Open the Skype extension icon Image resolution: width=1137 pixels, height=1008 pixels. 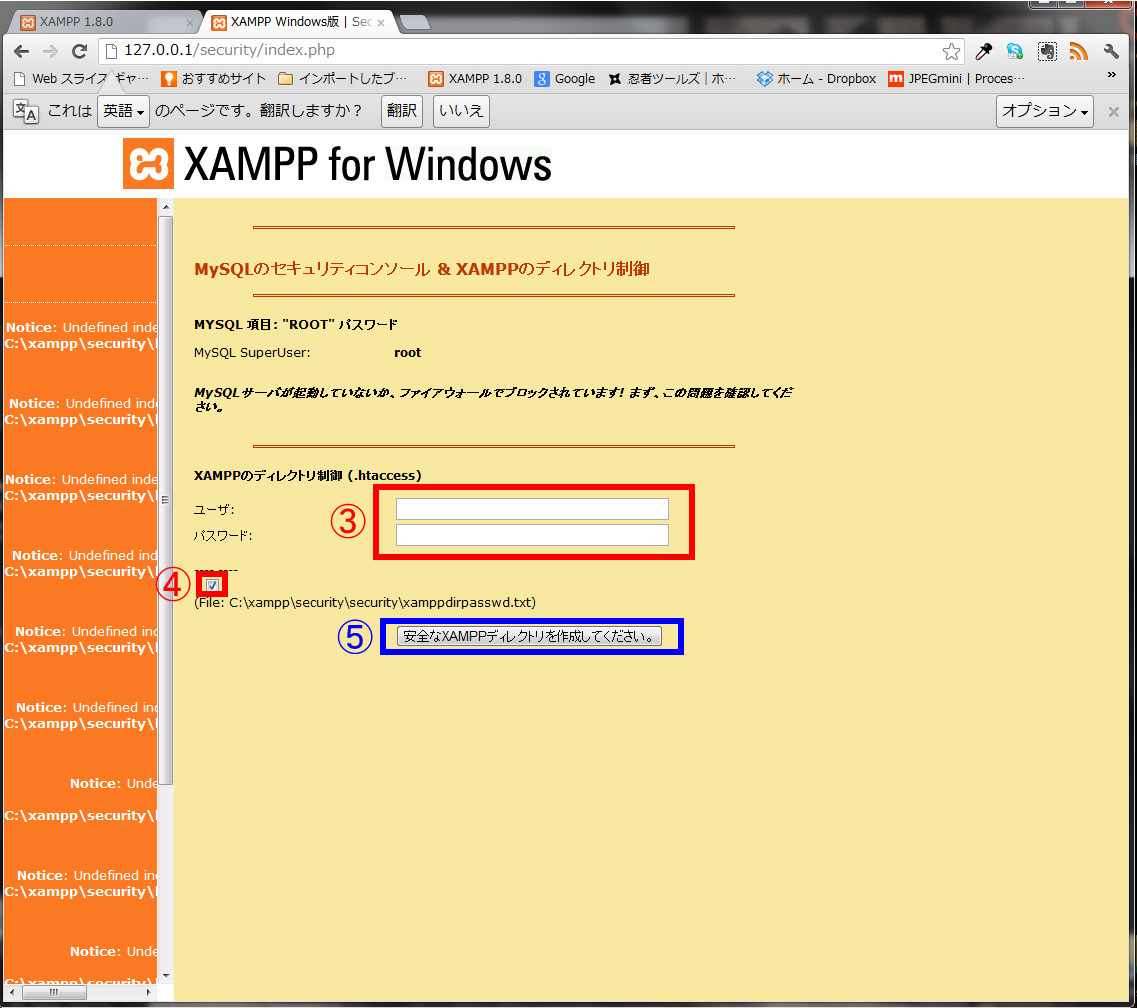click(x=1014, y=51)
